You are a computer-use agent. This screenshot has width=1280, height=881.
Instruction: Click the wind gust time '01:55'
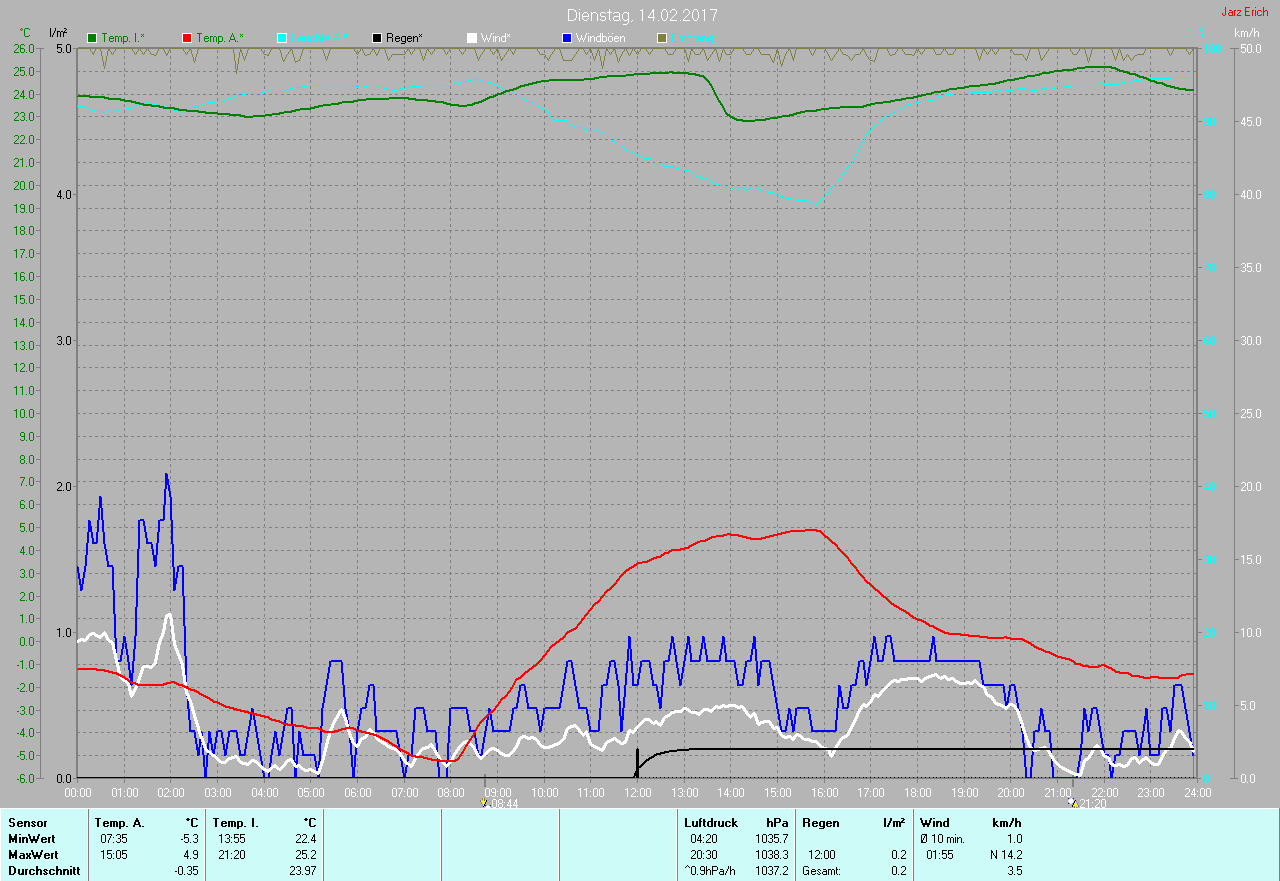(x=940, y=855)
